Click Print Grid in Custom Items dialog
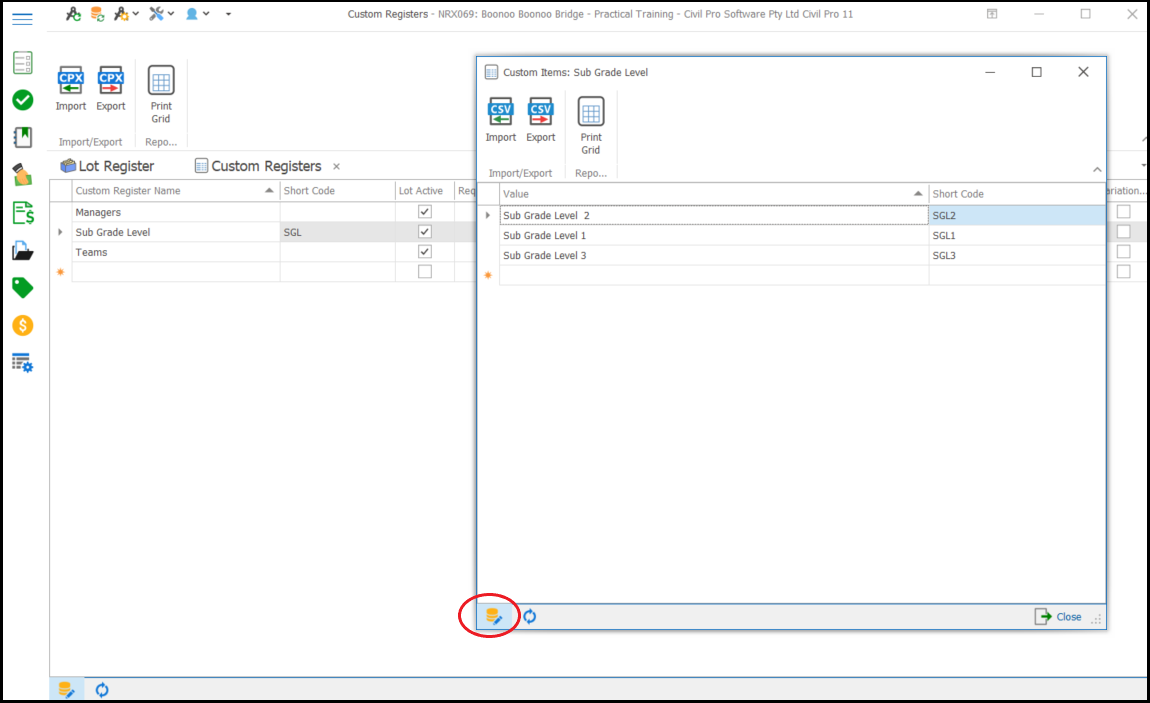The width and height of the screenshot is (1150, 703). point(590,125)
